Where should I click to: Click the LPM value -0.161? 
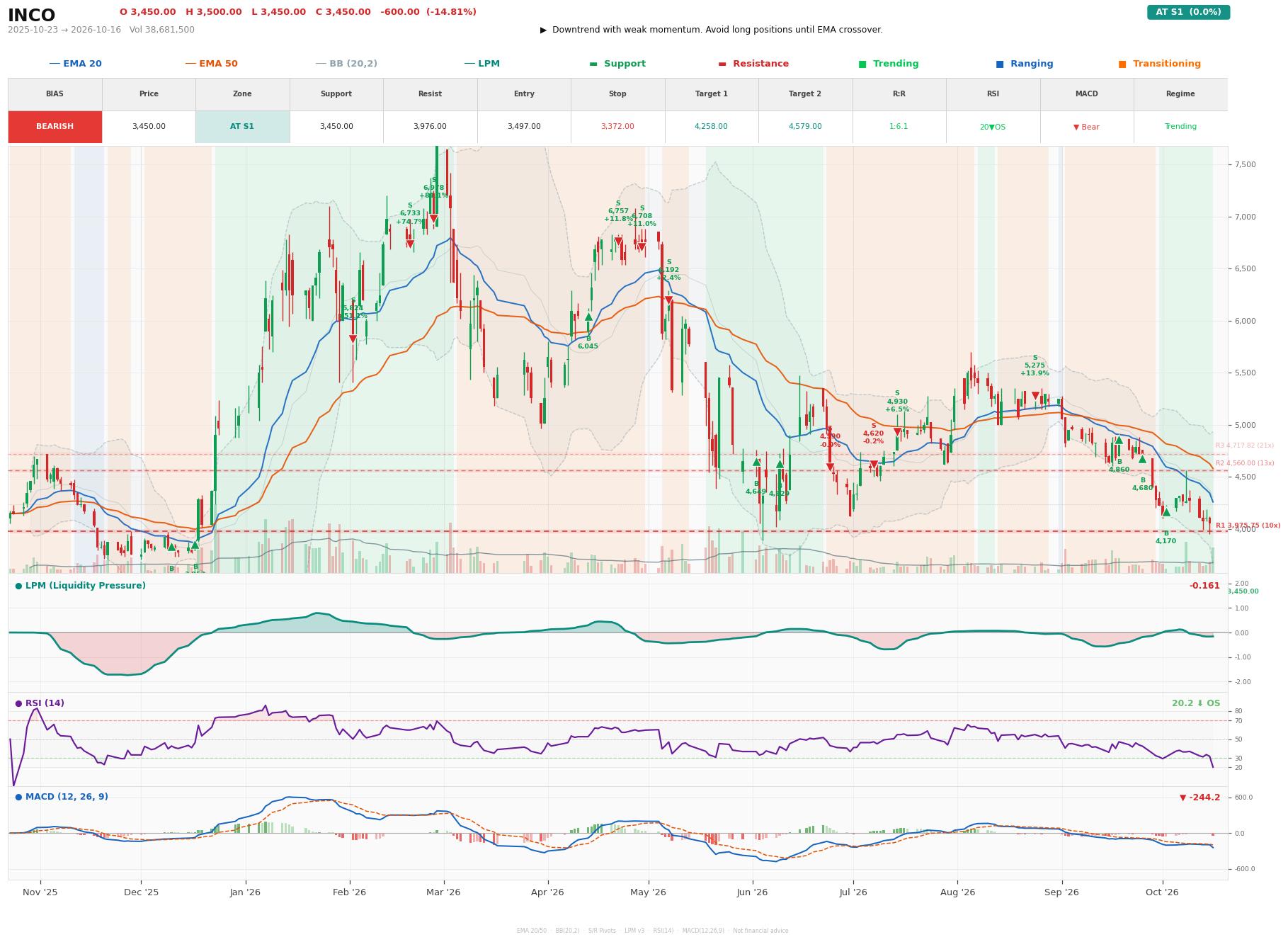pyautogui.click(x=1204, y=586)
